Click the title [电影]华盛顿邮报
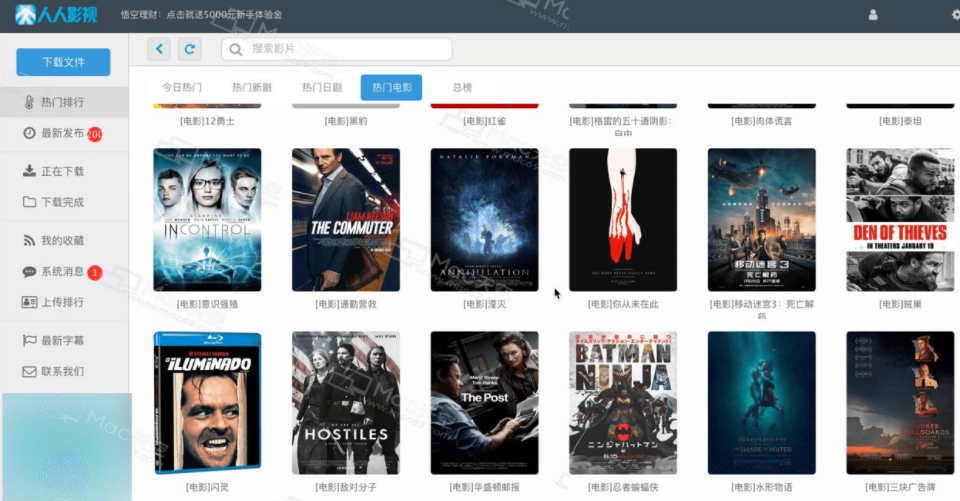The image size is (960, 501). click(484, 488)
